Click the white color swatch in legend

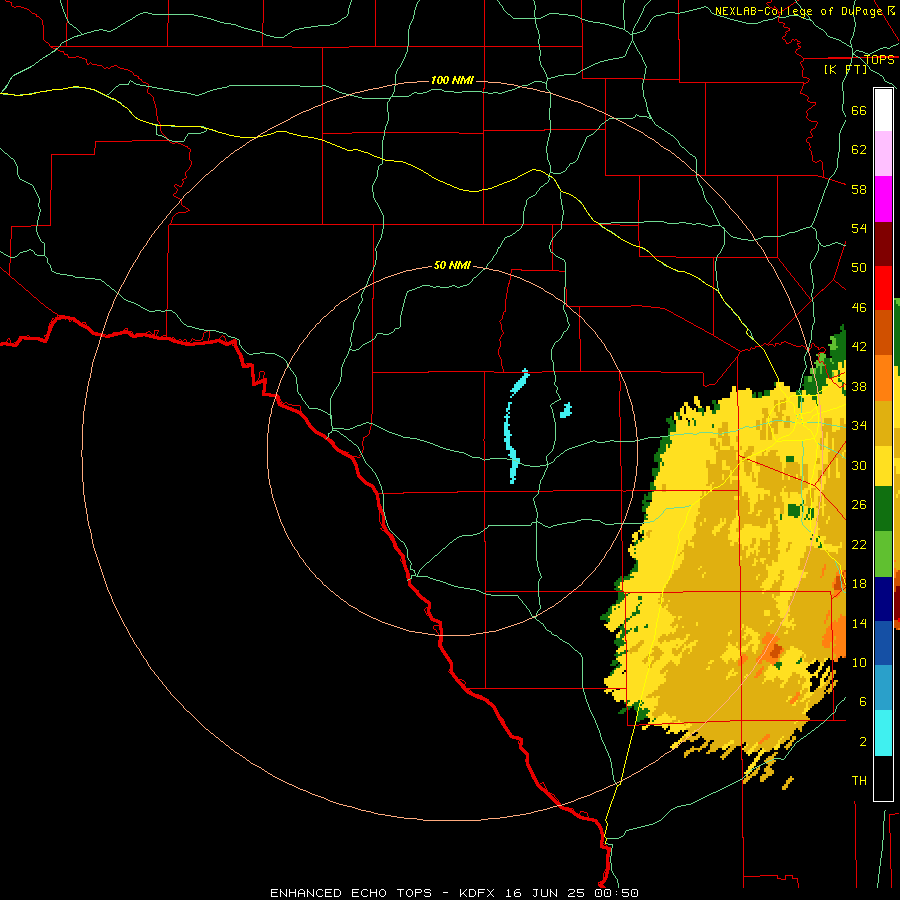tap(883, 110)
